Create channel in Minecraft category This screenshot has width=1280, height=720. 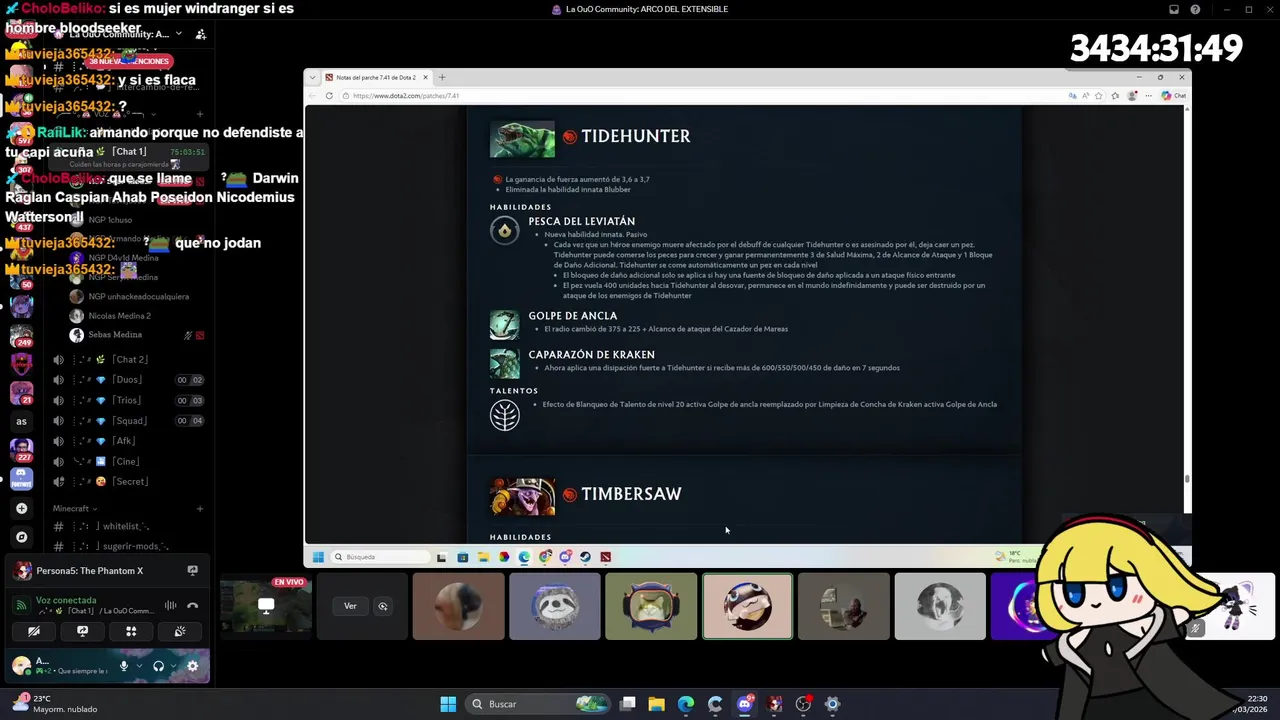tap(199, 508)
